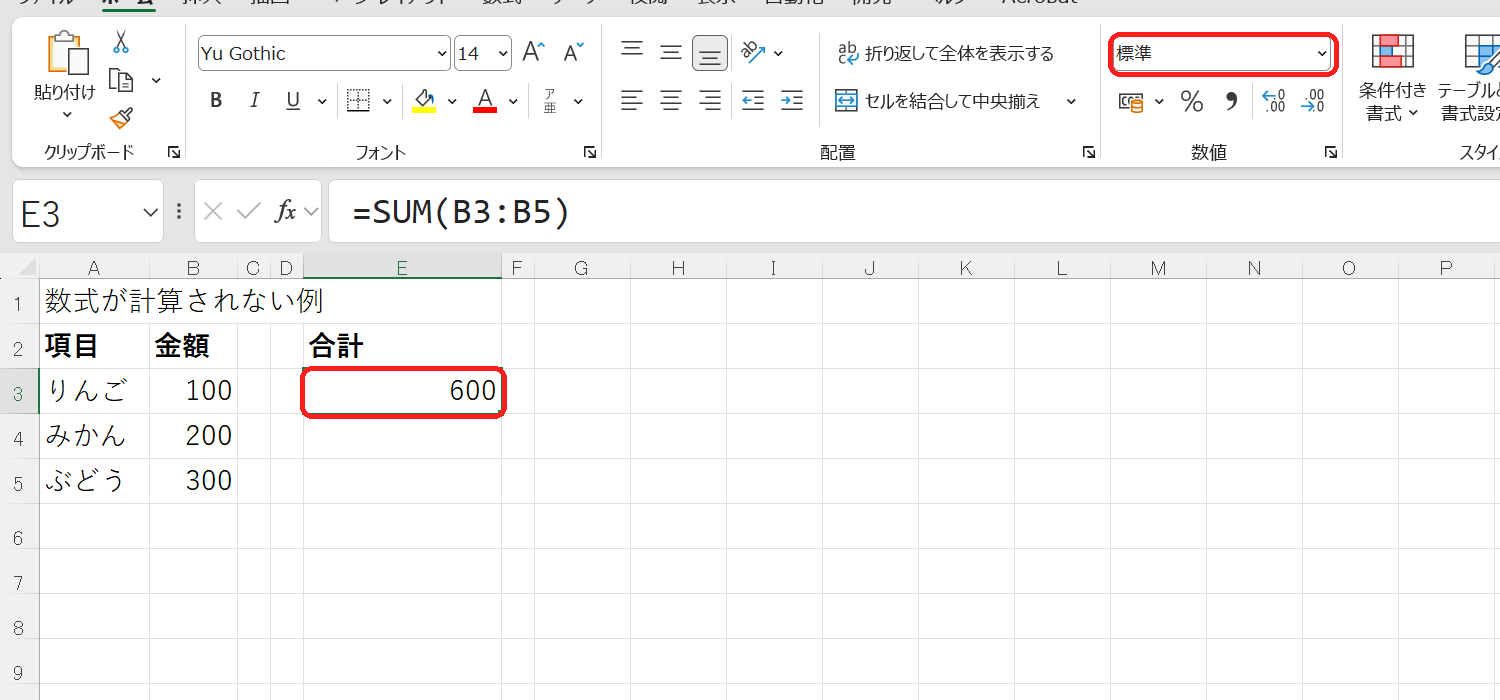Screen dimensions: 1500x700
Task: Apply percent style format
Action: [x=1192, y=101]
